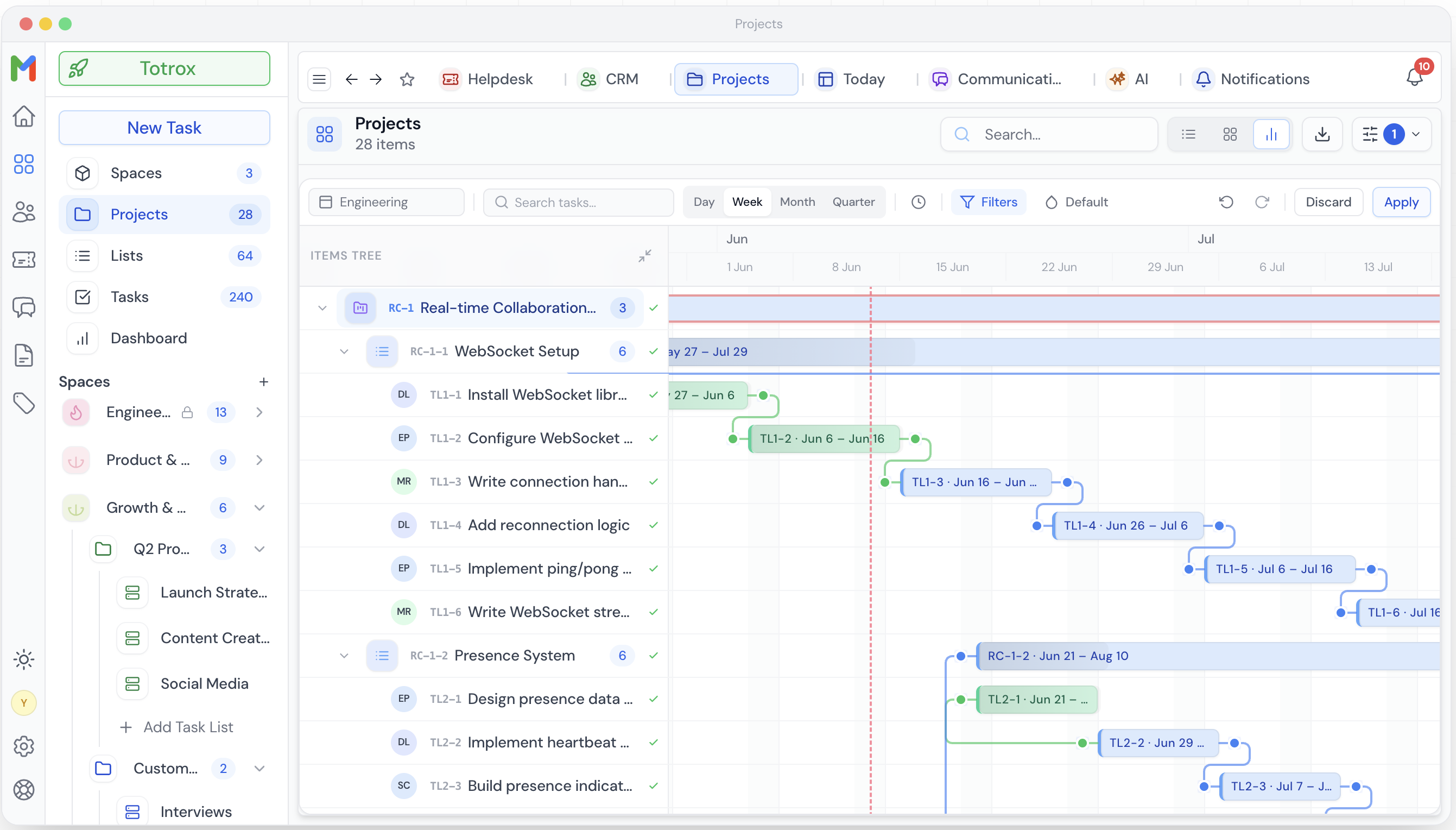
Task: Switch to the CRM tab
Action: click(x=609, y=79)
